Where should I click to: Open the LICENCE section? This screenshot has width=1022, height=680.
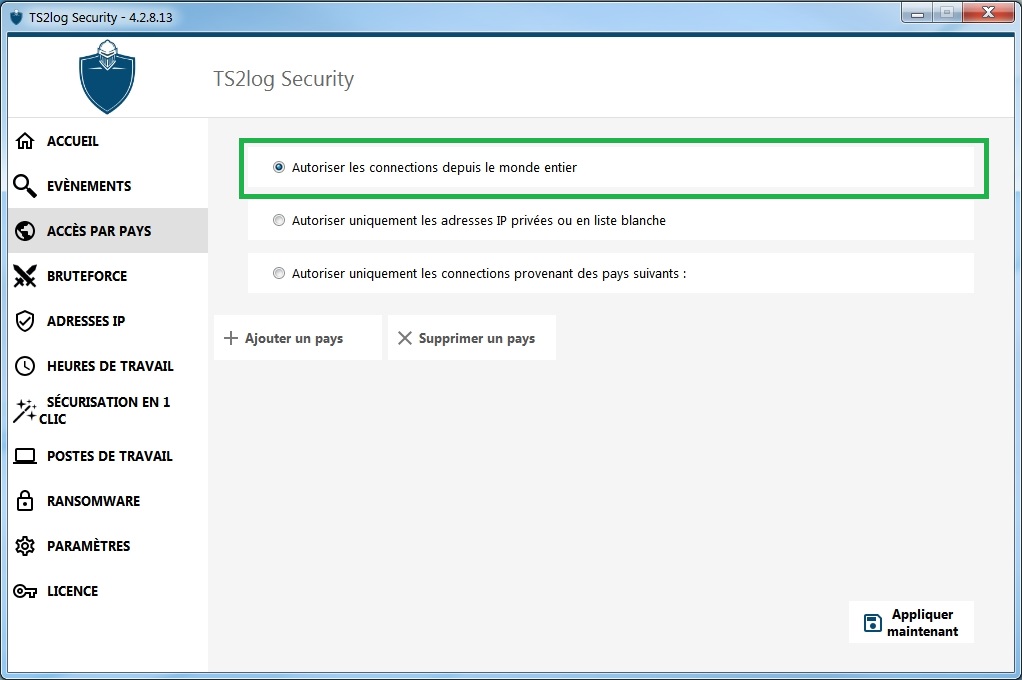(108, 591)
